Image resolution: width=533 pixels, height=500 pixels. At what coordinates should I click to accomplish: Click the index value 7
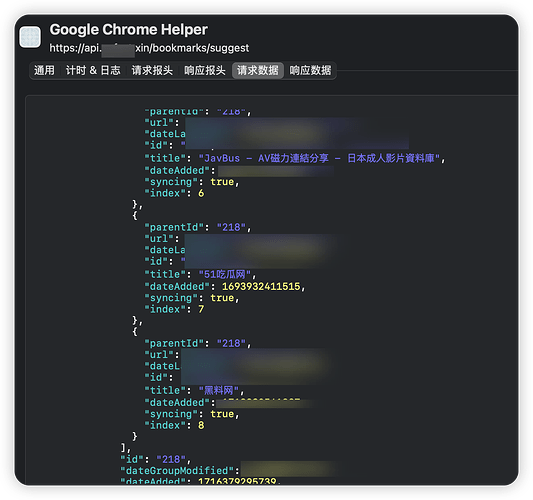201,309
